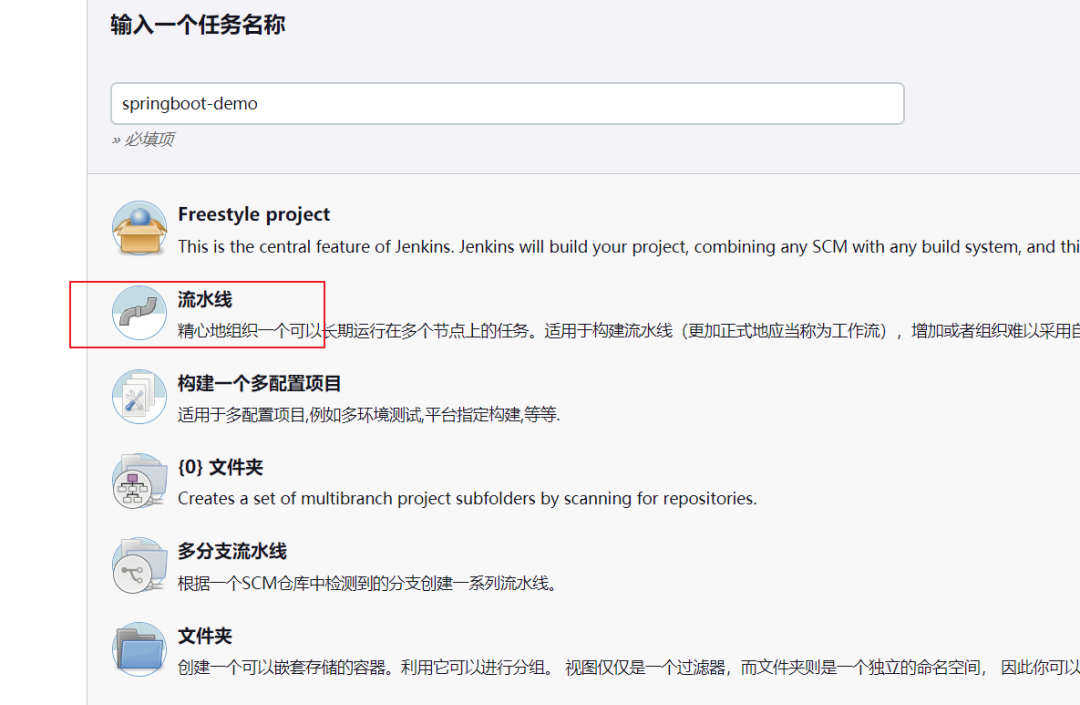
Task: Click the 必填项 hint text
Action: pyautogui.click(x=143, y=140)
